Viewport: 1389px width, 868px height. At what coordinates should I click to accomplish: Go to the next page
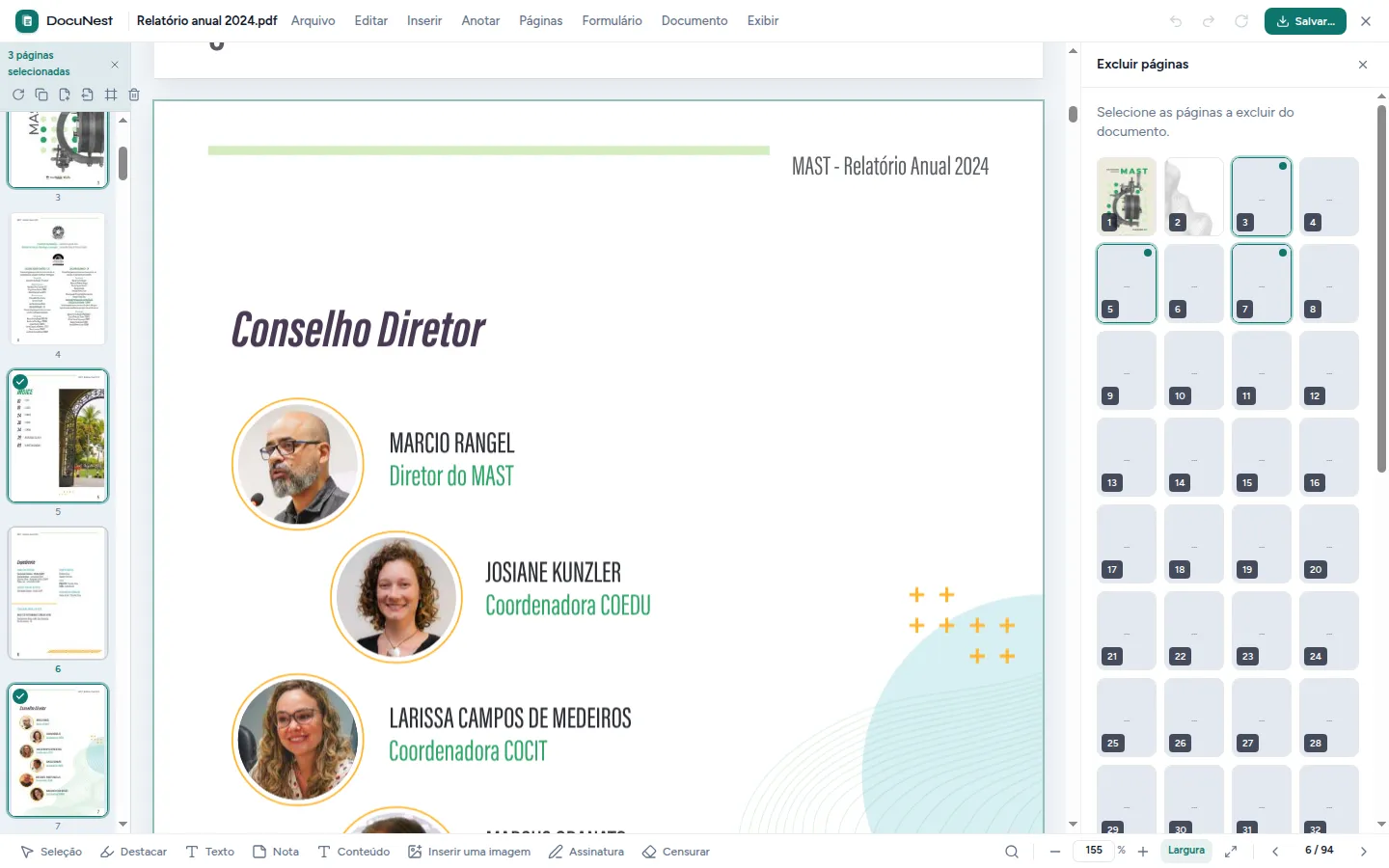click(1364, 852)
